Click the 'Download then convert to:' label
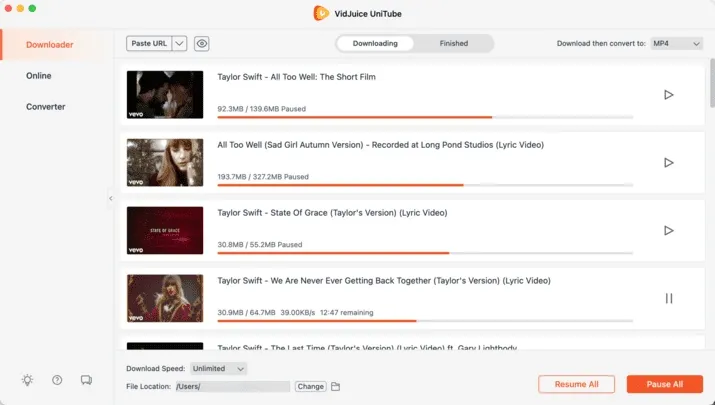 [601, 43]
